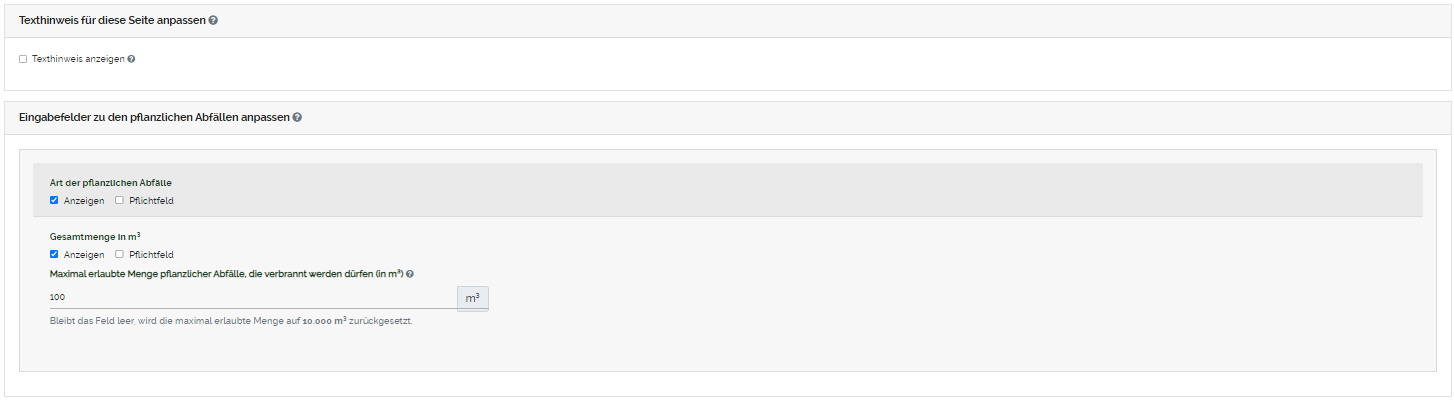Viewport: 1454px width, 401px height.
Task: Show help for 'Maximal erlaubte Menge' field
Action: click(x=410, y=273)
